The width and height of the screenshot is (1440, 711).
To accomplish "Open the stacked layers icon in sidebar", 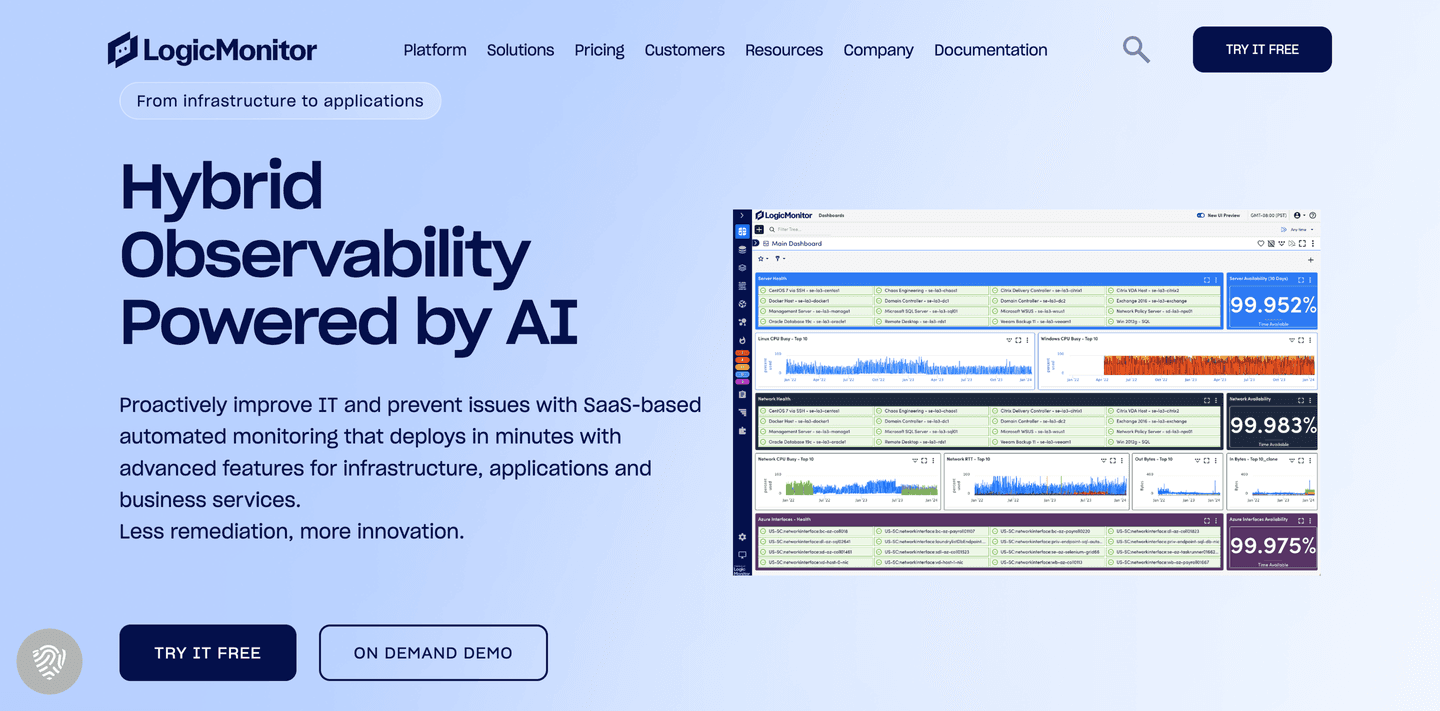I will point(742,268).
